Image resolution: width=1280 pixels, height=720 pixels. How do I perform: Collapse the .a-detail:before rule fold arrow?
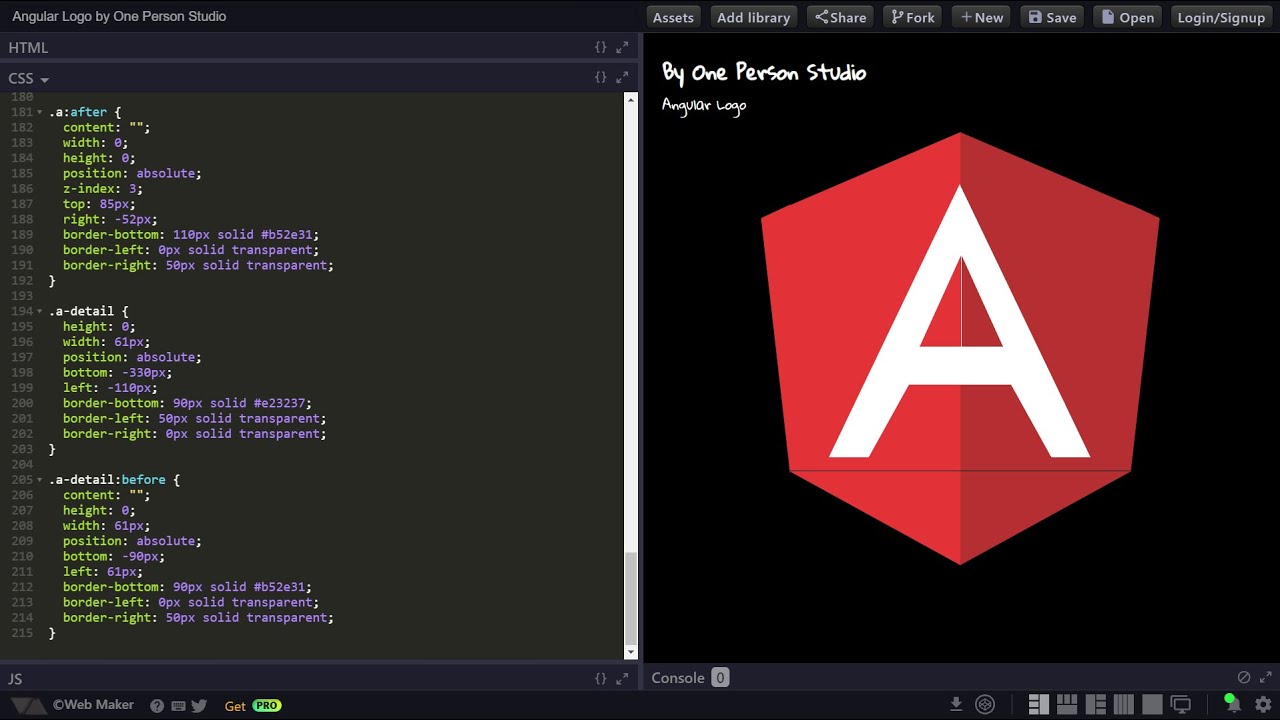(x=40, y=480)
